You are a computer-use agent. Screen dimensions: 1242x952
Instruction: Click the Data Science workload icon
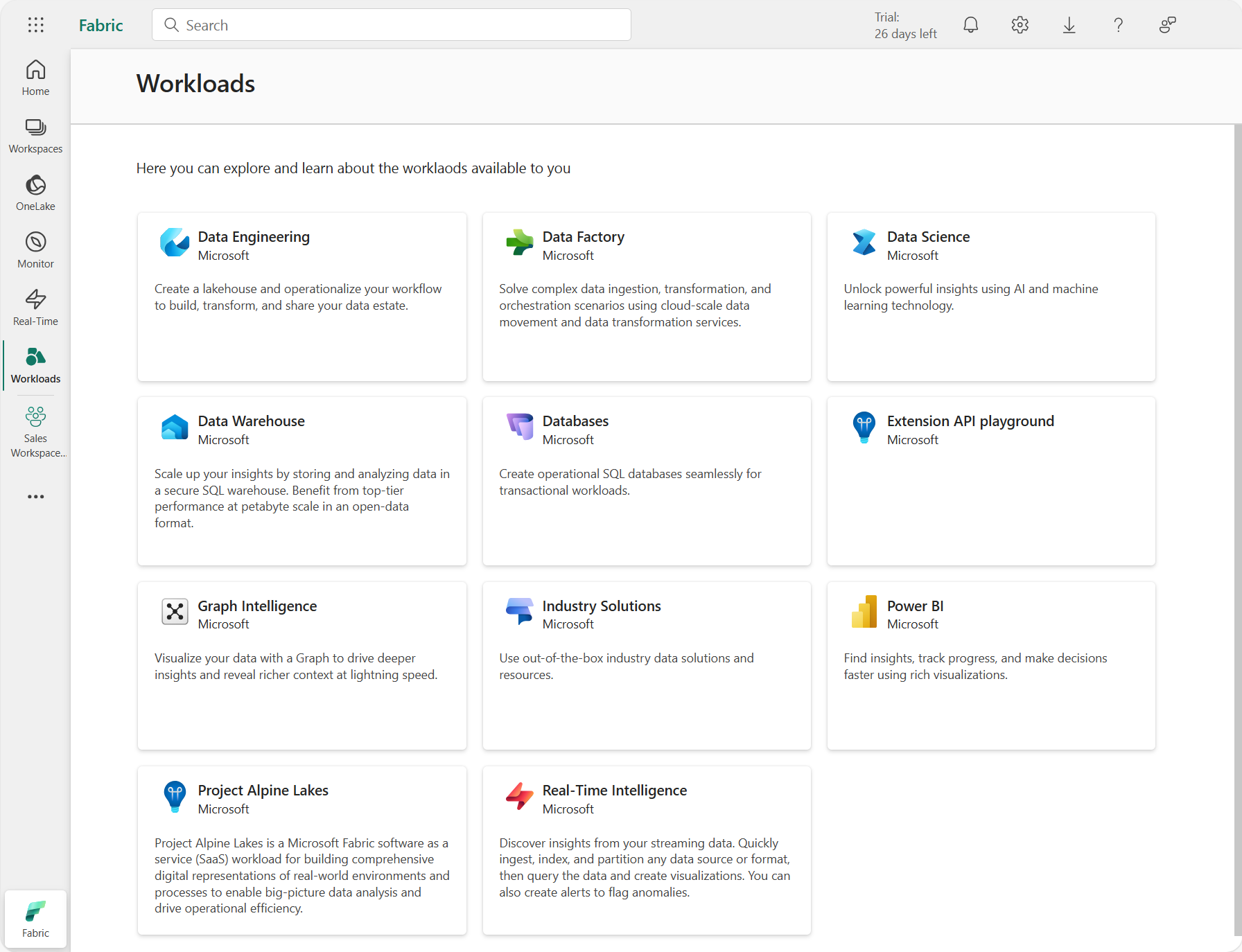click(864, 243)
